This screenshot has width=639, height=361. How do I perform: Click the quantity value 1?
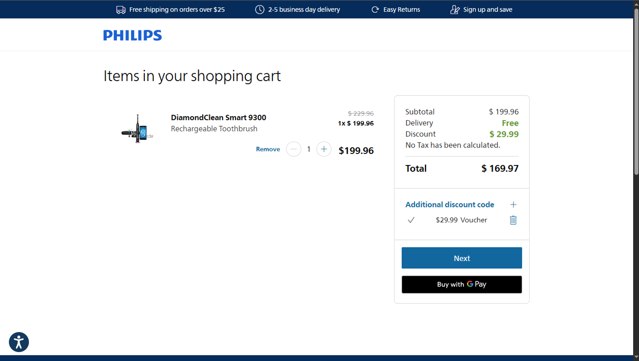308,149
